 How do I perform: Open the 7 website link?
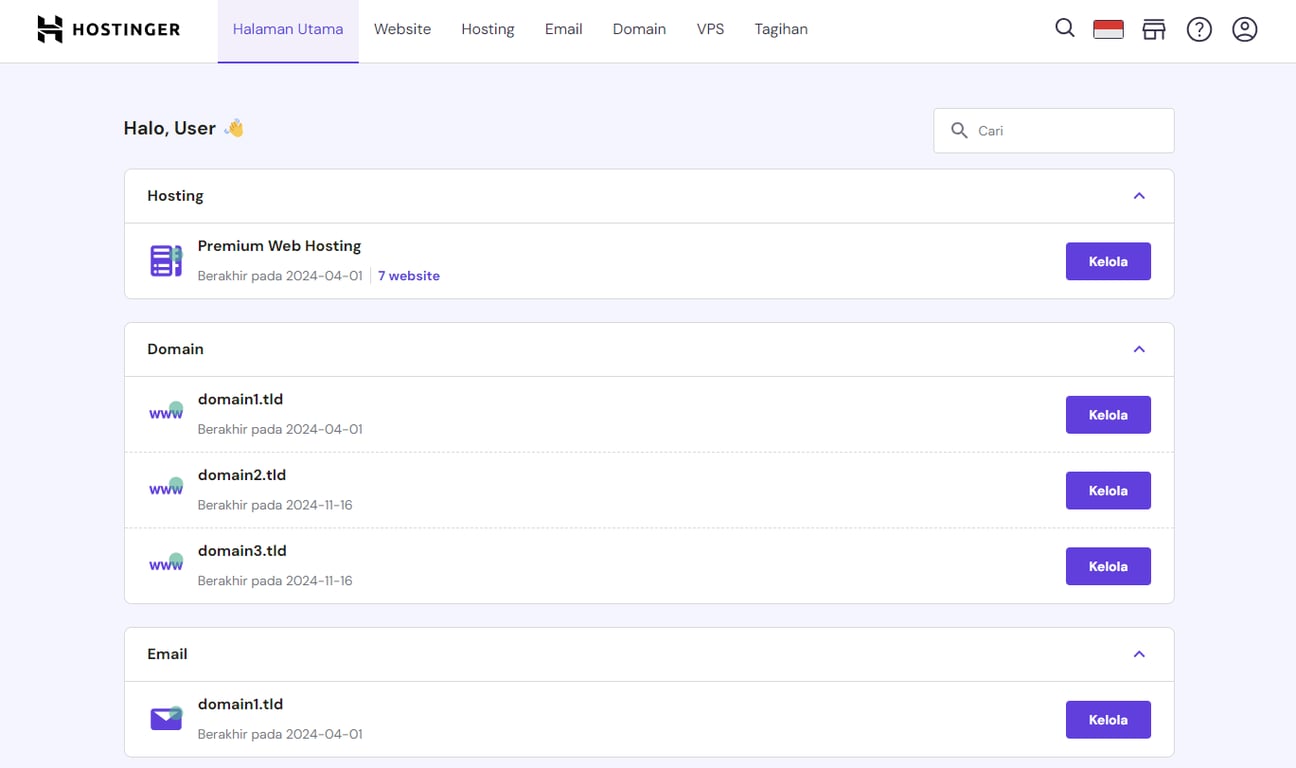[409, 275]
